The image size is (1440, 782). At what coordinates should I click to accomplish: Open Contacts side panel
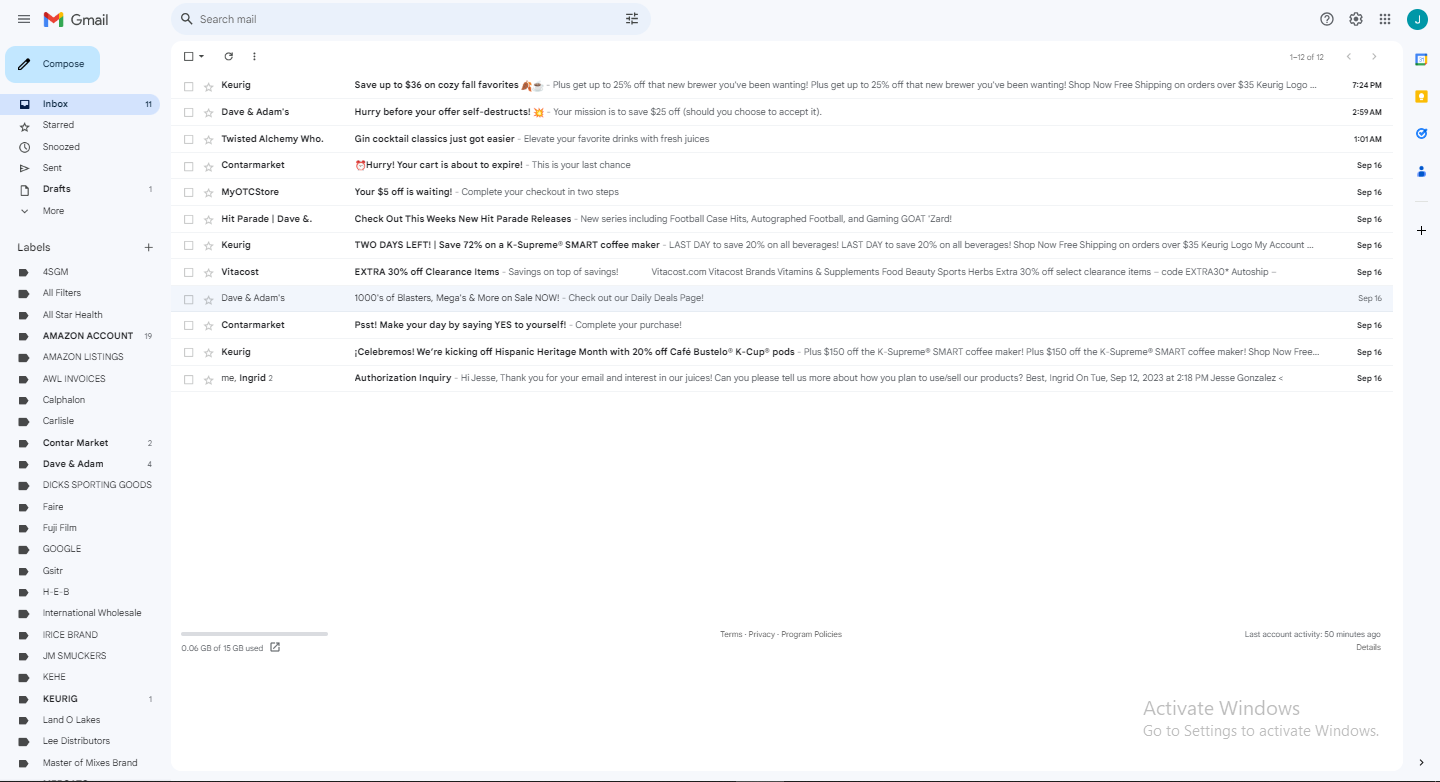click(x=1421, y=171)
